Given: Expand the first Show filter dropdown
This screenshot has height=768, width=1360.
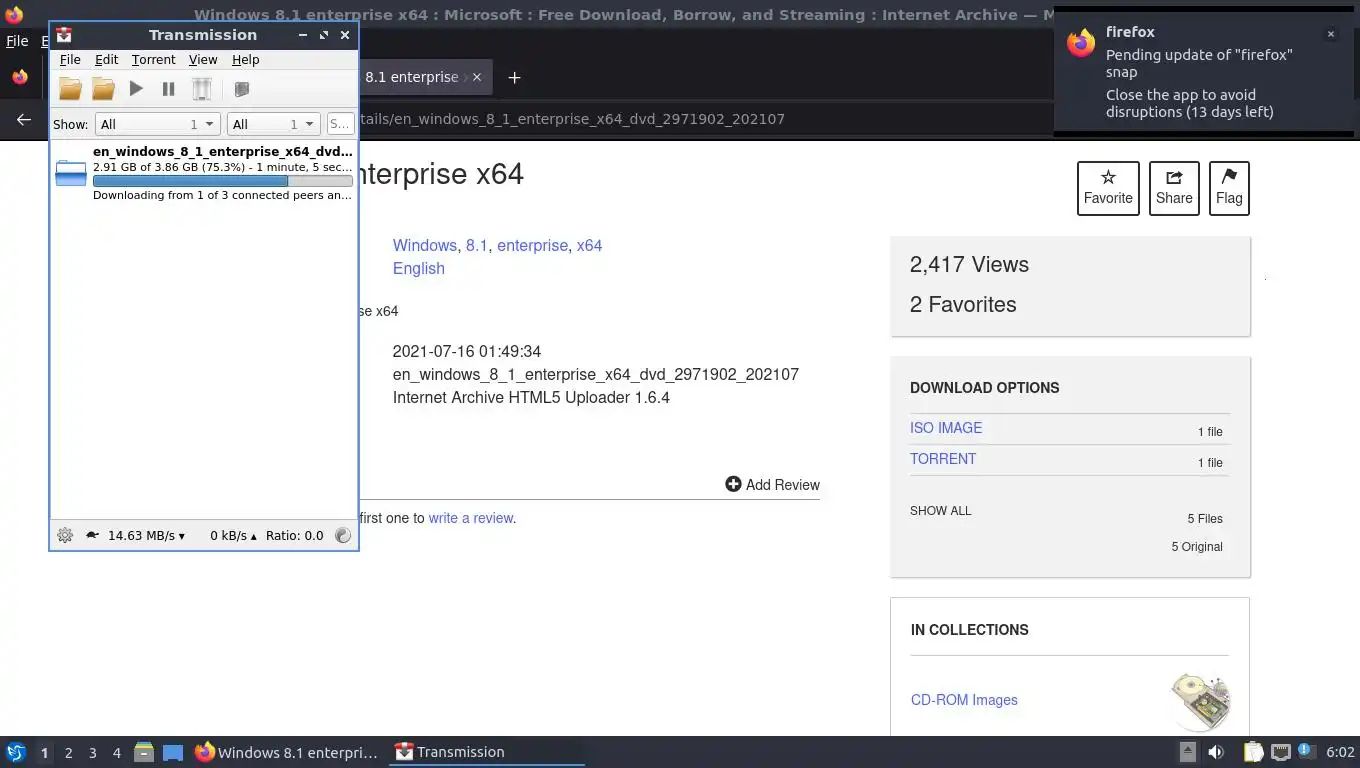Looking at the screenshot, I should click(157, 124).
